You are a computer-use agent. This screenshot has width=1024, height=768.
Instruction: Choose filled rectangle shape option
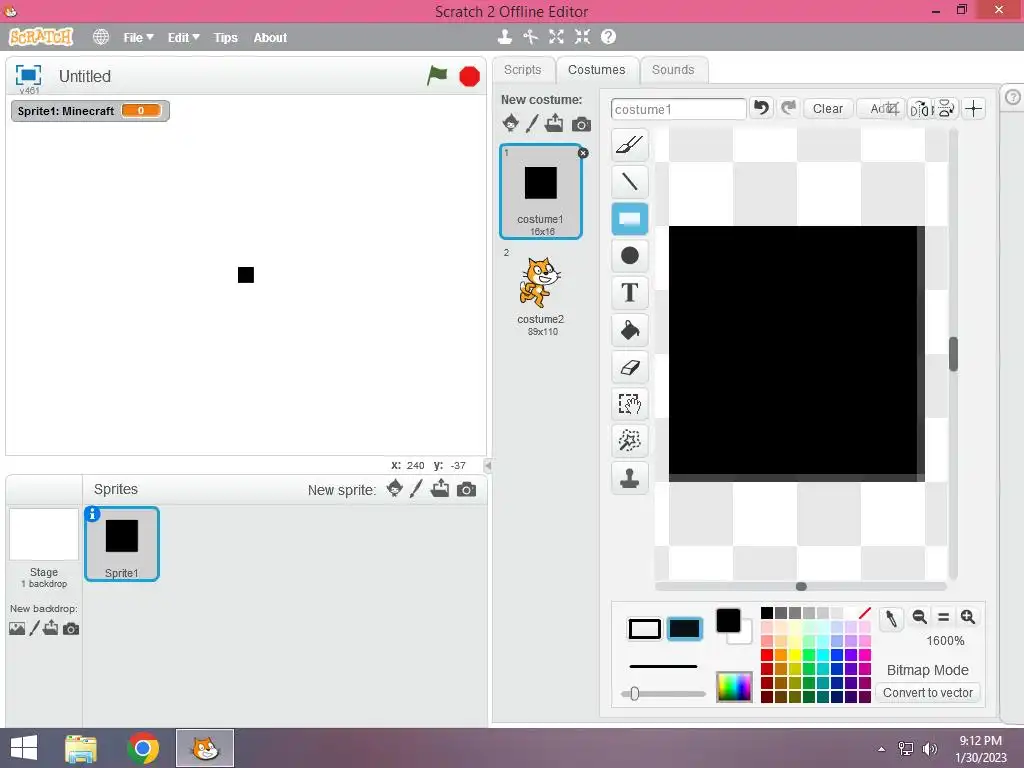click(x=684, y=629)
